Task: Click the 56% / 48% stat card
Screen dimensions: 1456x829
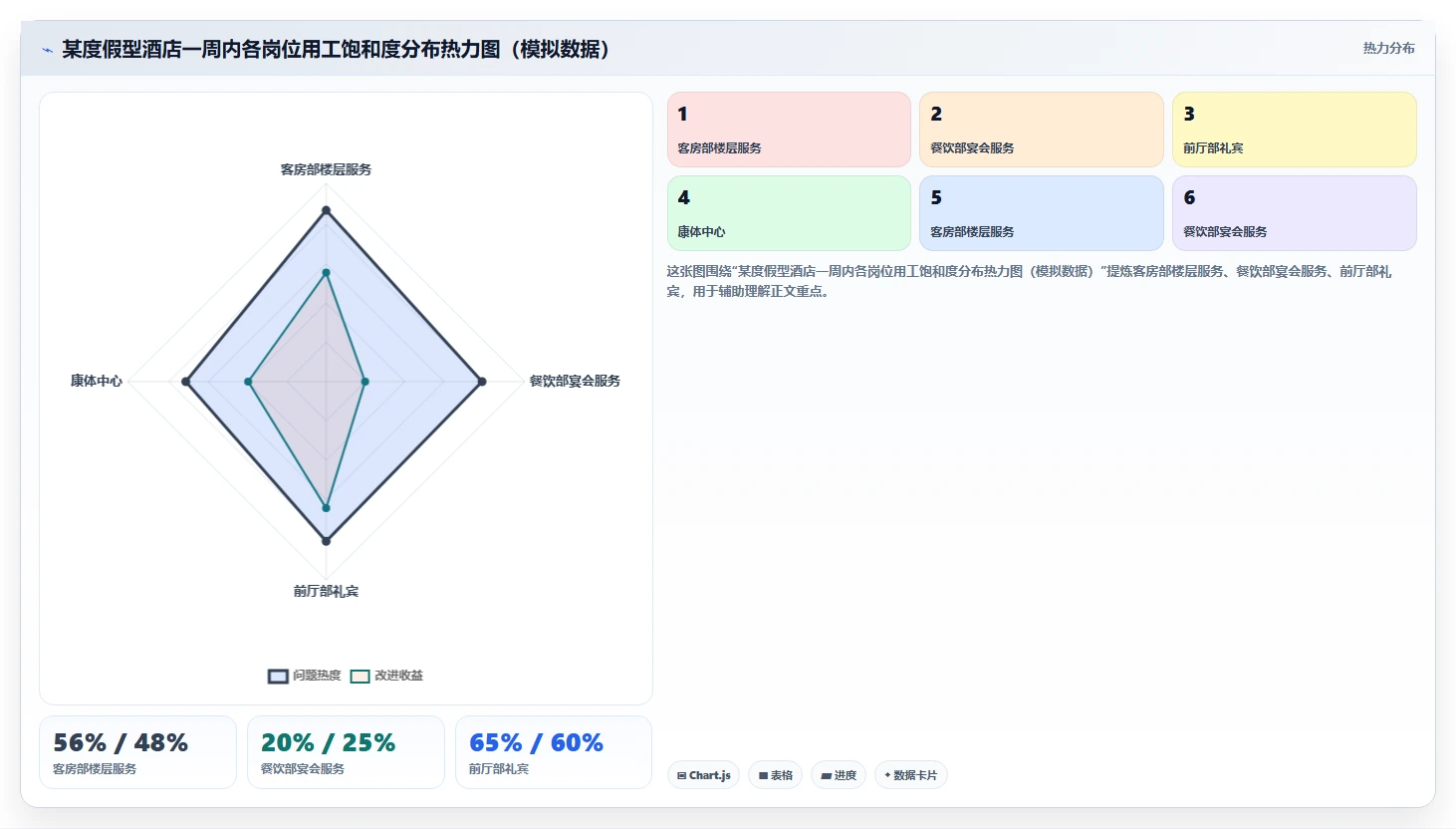Action: coord(138,752)
